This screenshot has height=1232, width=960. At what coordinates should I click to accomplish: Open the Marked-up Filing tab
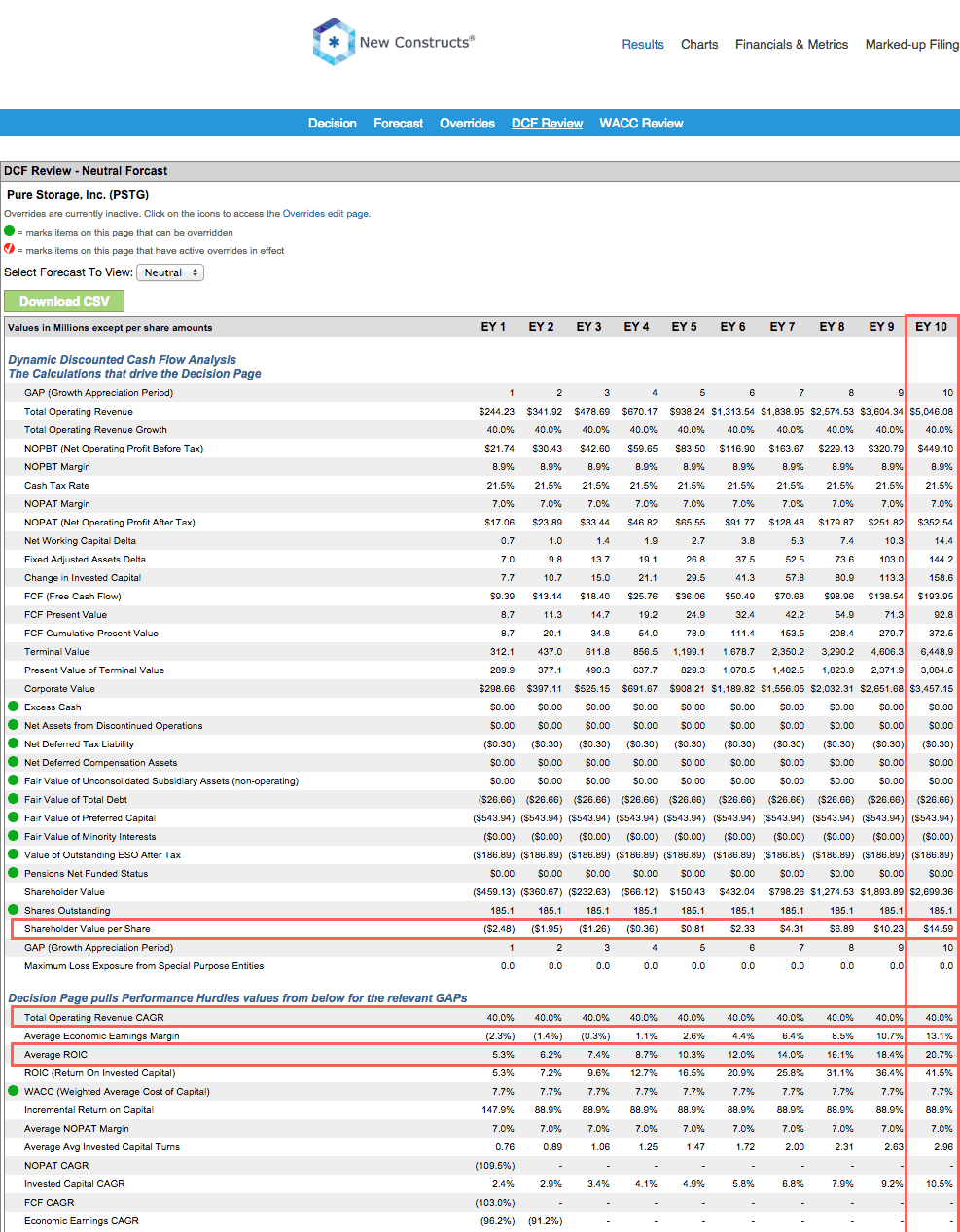click(x=912, y=44)
